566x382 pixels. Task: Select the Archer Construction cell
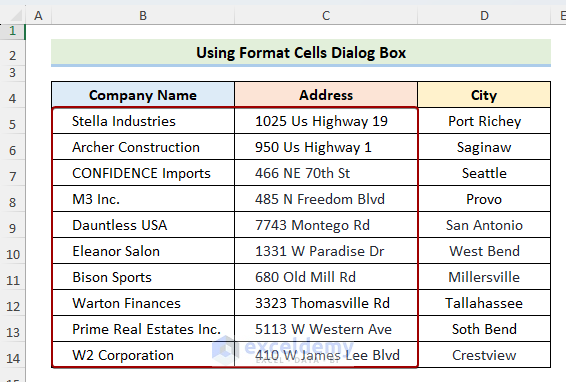point(143,147)
